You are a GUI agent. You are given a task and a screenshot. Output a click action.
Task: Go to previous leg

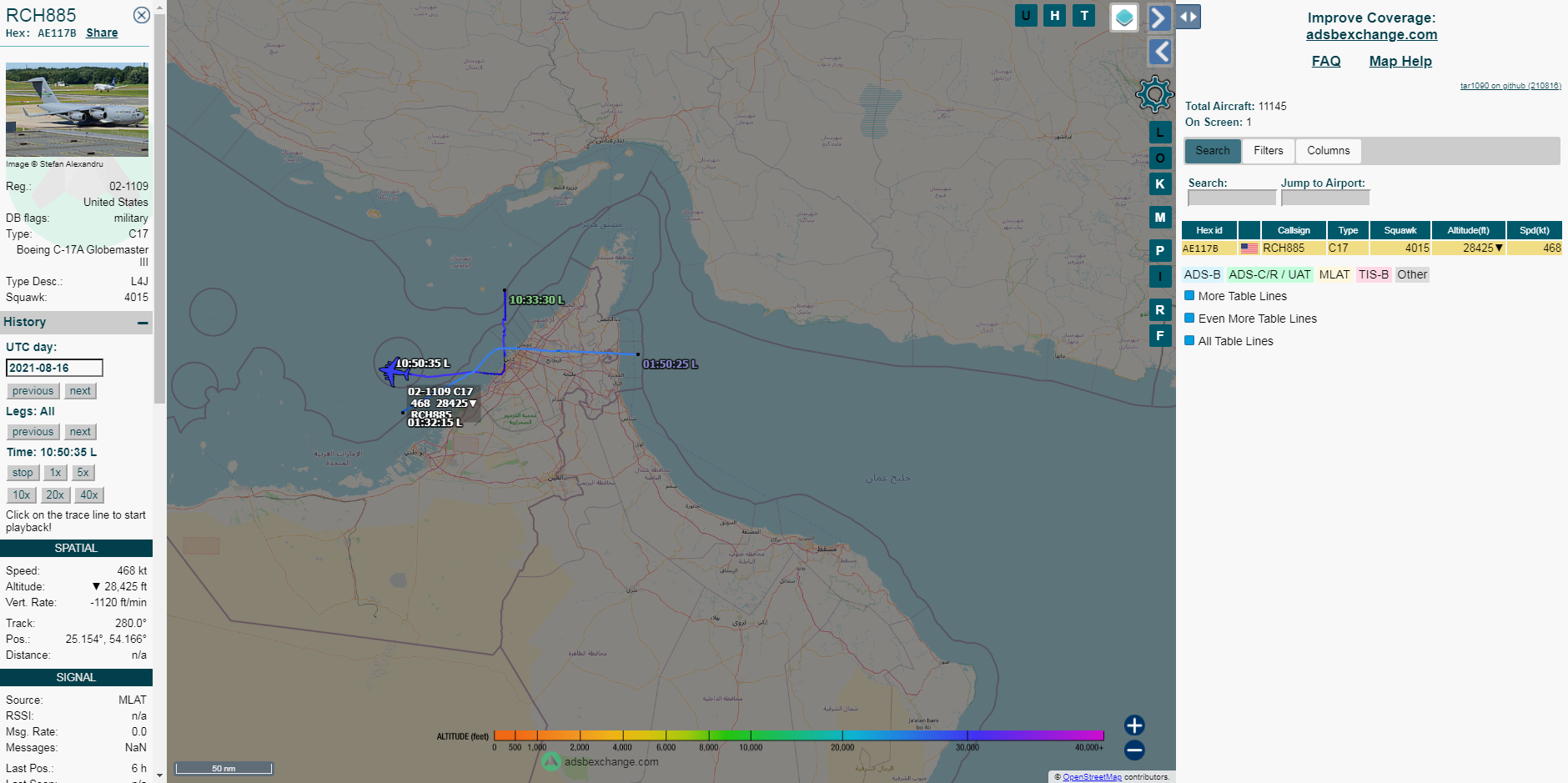click(33, 432)
